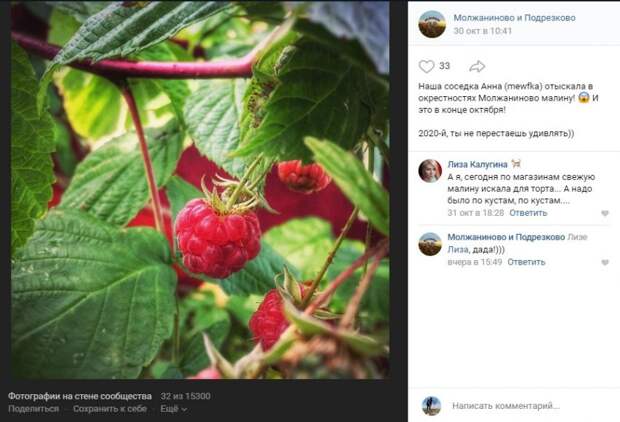Viewport: 620px width, 422px height.
Task: Click the raspberry photo to view next
Action: pos(200,191)
